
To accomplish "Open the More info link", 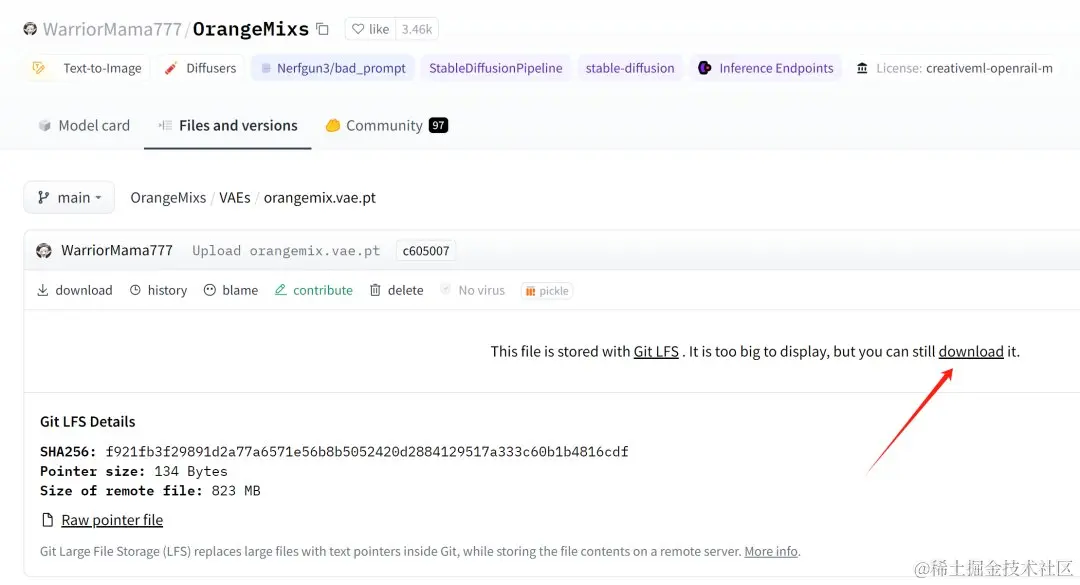I will click(x=771, y=551).
